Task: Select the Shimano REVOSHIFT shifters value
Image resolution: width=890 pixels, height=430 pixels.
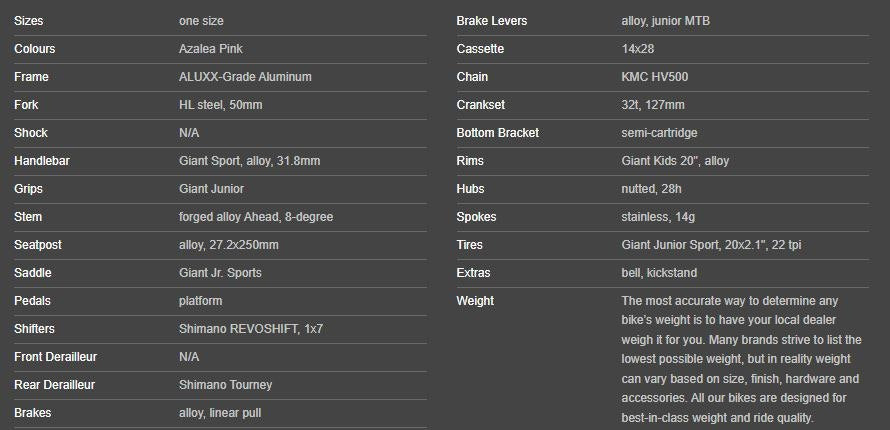Action: 251,329
